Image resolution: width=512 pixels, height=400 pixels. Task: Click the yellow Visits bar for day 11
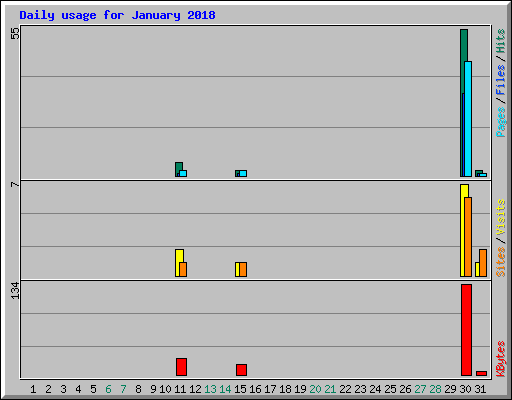[178, 263]
